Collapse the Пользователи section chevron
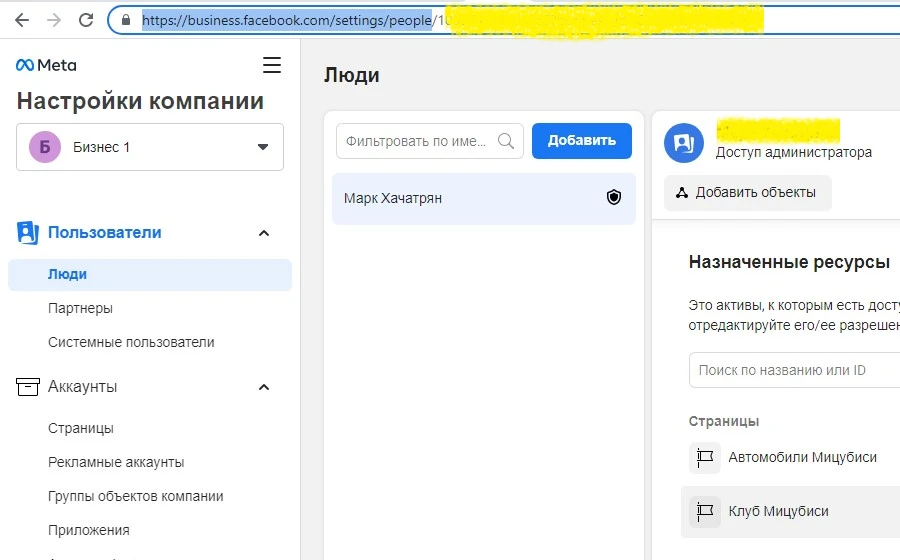The image size is (900, 560). pyautogui.click(x=264, y=233)
